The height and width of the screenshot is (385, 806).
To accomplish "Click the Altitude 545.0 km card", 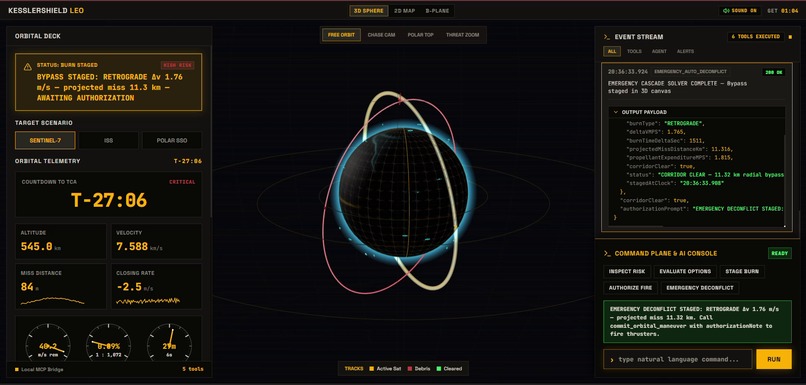I will click(61, 241).
